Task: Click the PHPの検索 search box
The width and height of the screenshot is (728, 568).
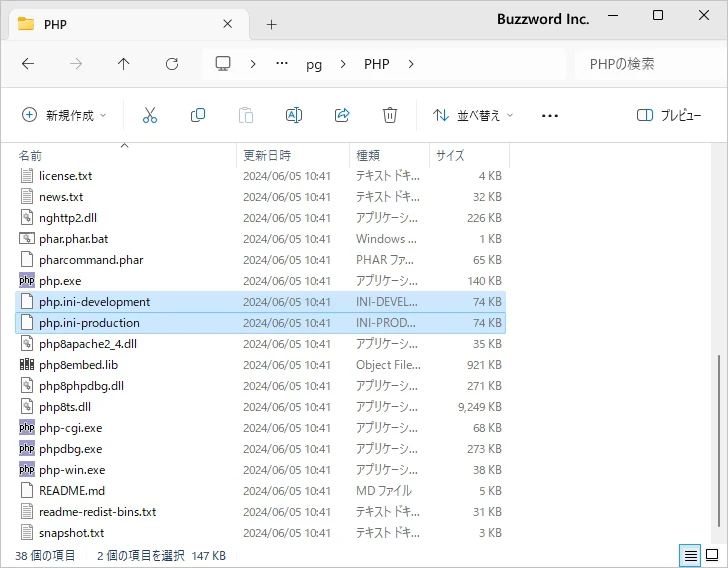Action: pos(648,64)
